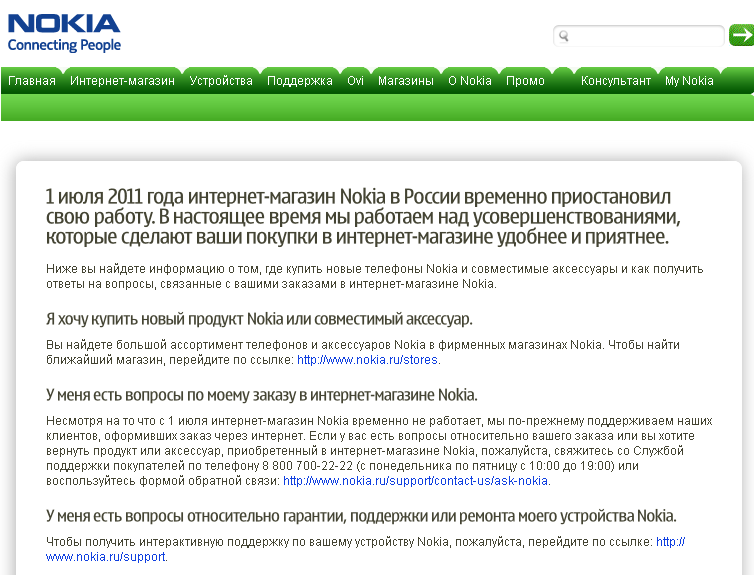Click the main heading about 1 июля 2011
Screen dimensions: 754x575
363,217
